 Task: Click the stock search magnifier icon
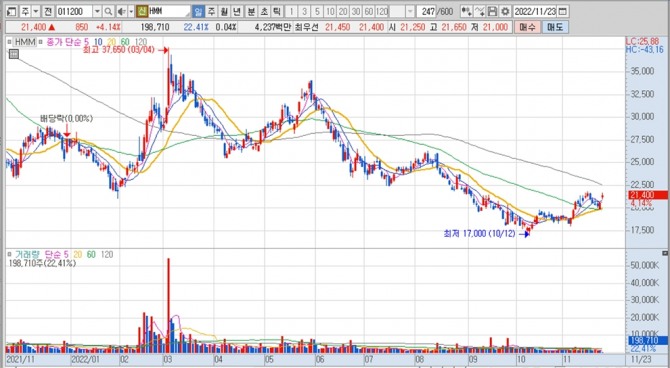coord(109,11)
